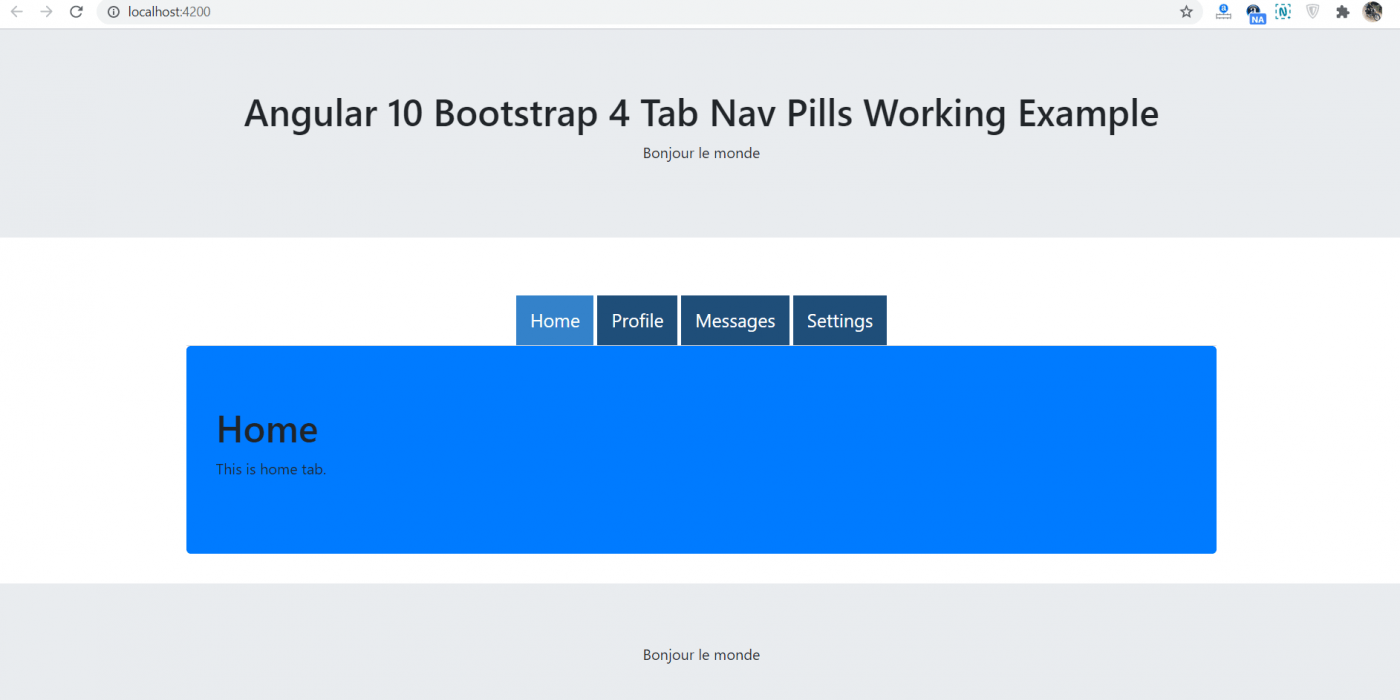The width and height of the screenshot is (1400, 700).
Task: Navigate back using the browser back arrow
Action: coord(16,12)
